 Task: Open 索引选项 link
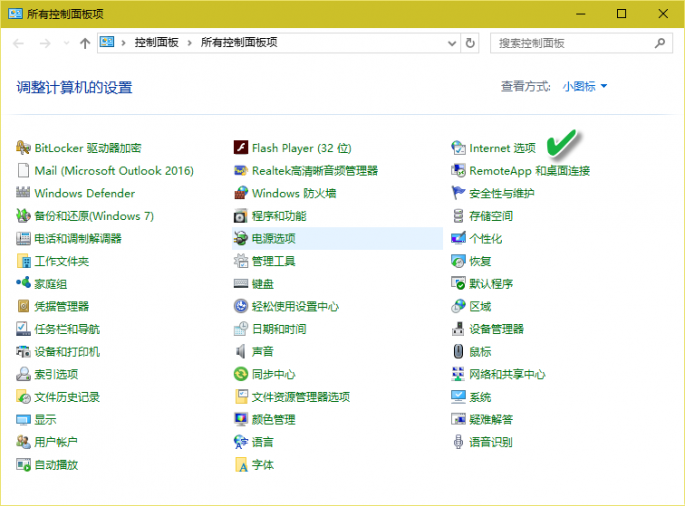pos(56,374)
